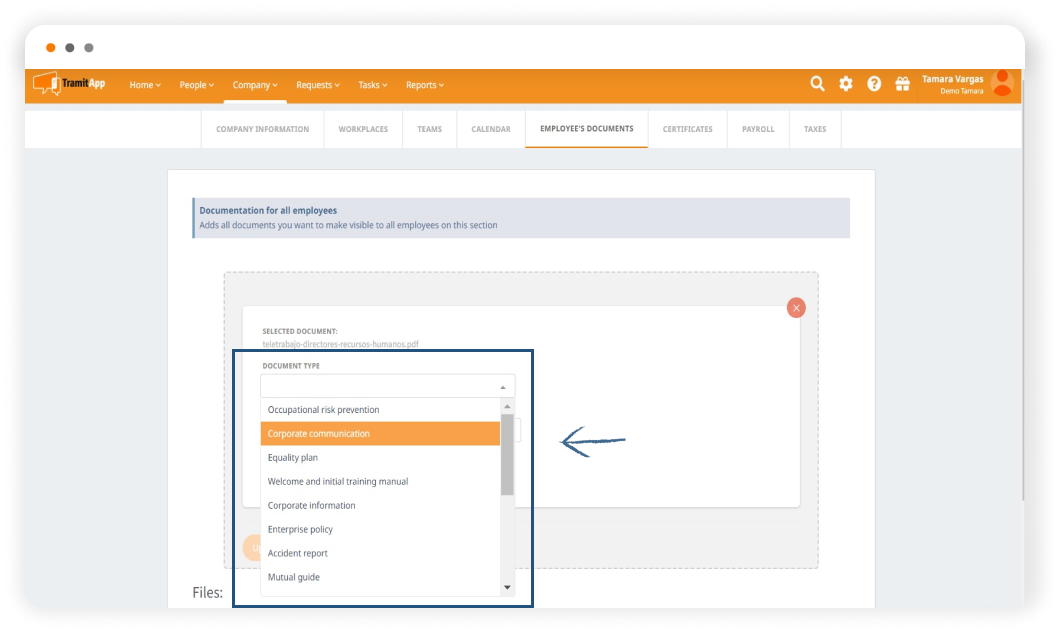This screenshot has height=633, width=1061.
Task: Switch to the Payroll tab
Action: coord(758,129)
